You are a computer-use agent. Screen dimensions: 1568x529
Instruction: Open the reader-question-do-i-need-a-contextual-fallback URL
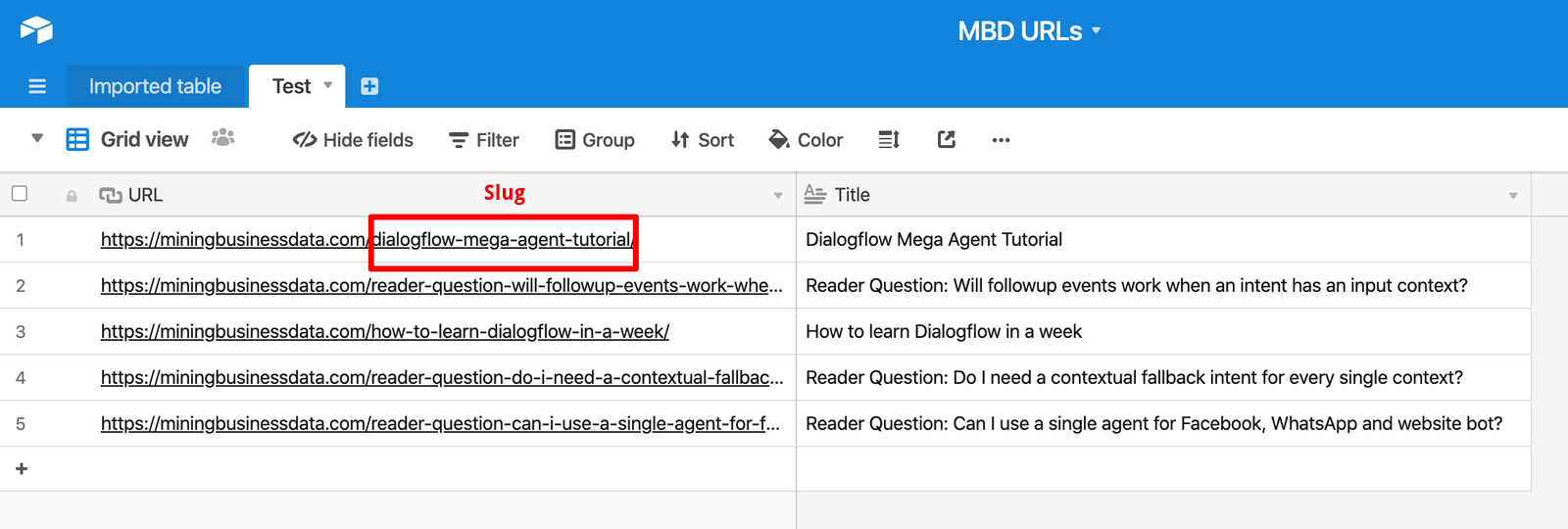[442, 377]
